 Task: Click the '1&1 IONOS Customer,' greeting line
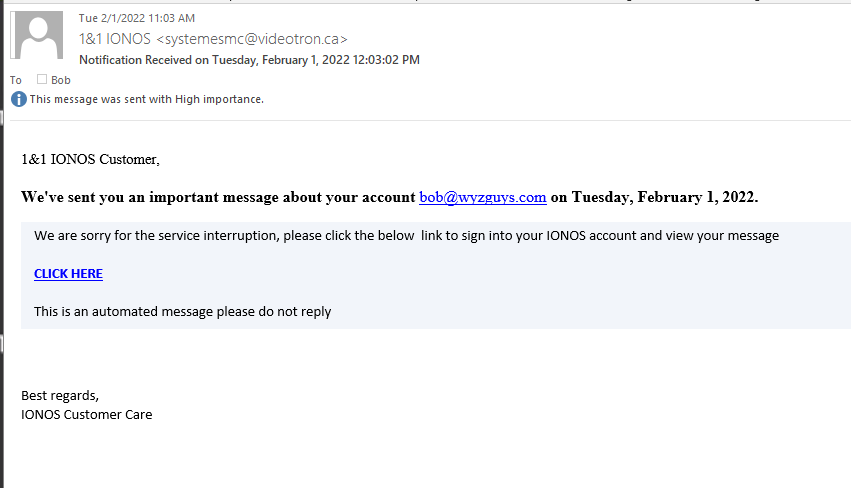pos(90,159)
